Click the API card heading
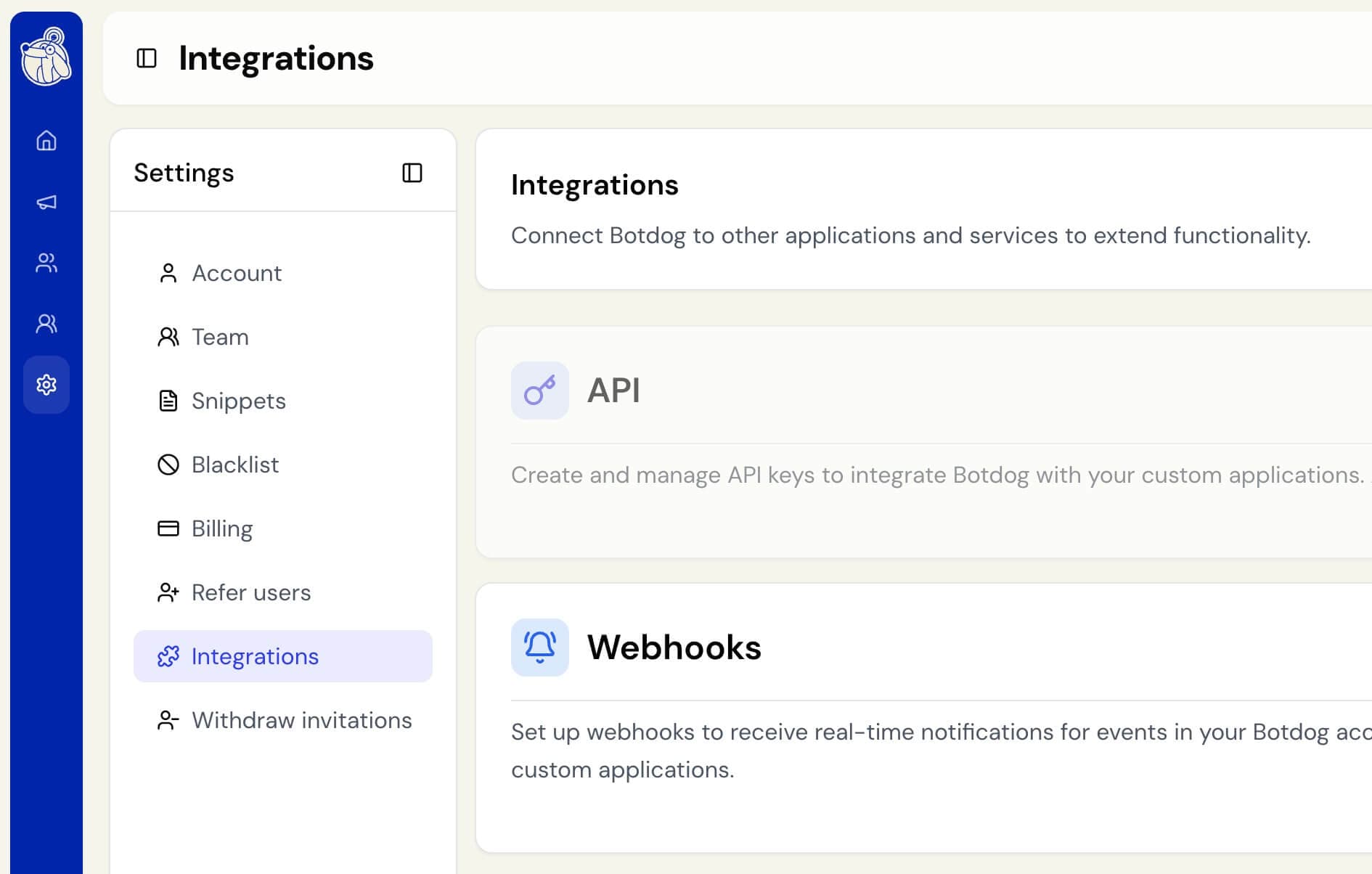Viewport: 1372px width, 874px height. pos(613,391)
